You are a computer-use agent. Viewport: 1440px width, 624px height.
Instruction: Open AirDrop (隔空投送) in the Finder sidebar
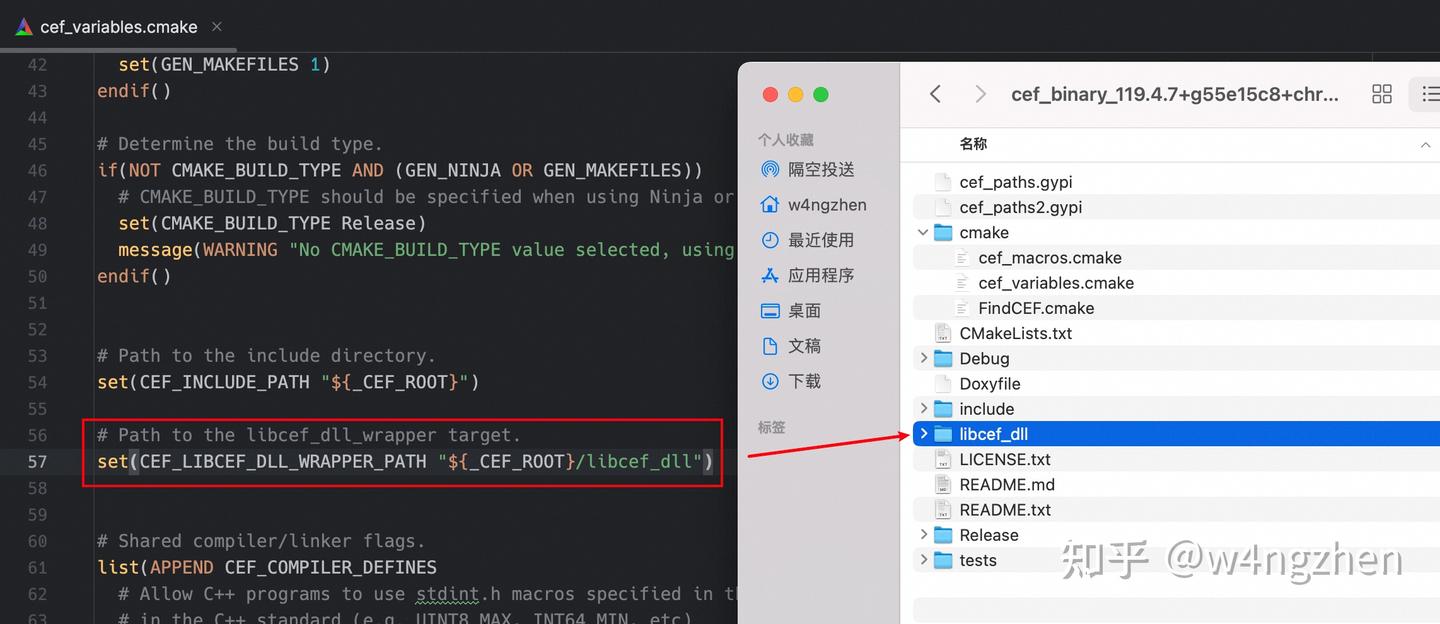click(x=822, y=169)
